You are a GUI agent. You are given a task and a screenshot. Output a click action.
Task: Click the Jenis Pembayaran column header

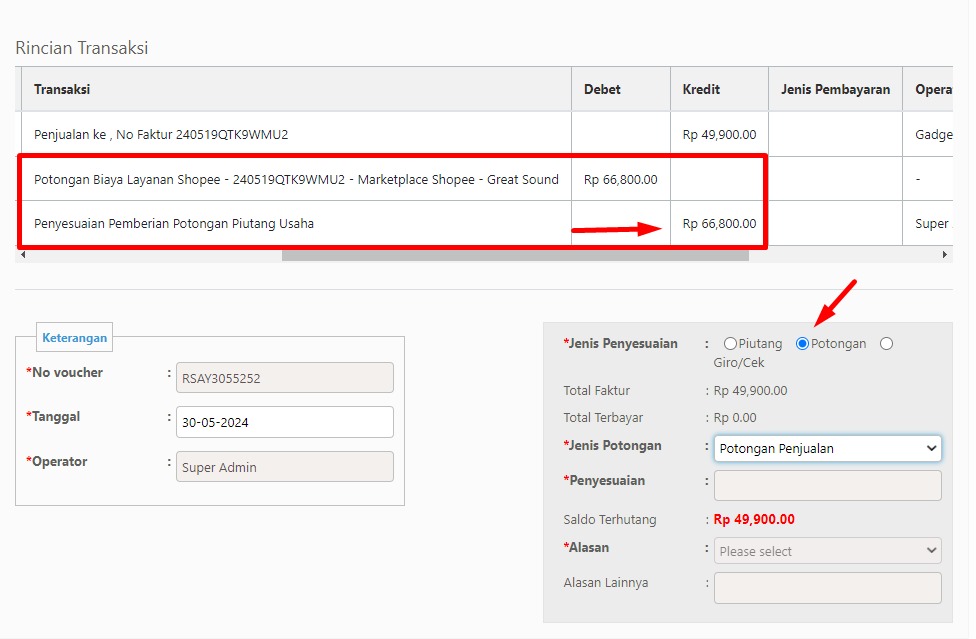(835, 90)
